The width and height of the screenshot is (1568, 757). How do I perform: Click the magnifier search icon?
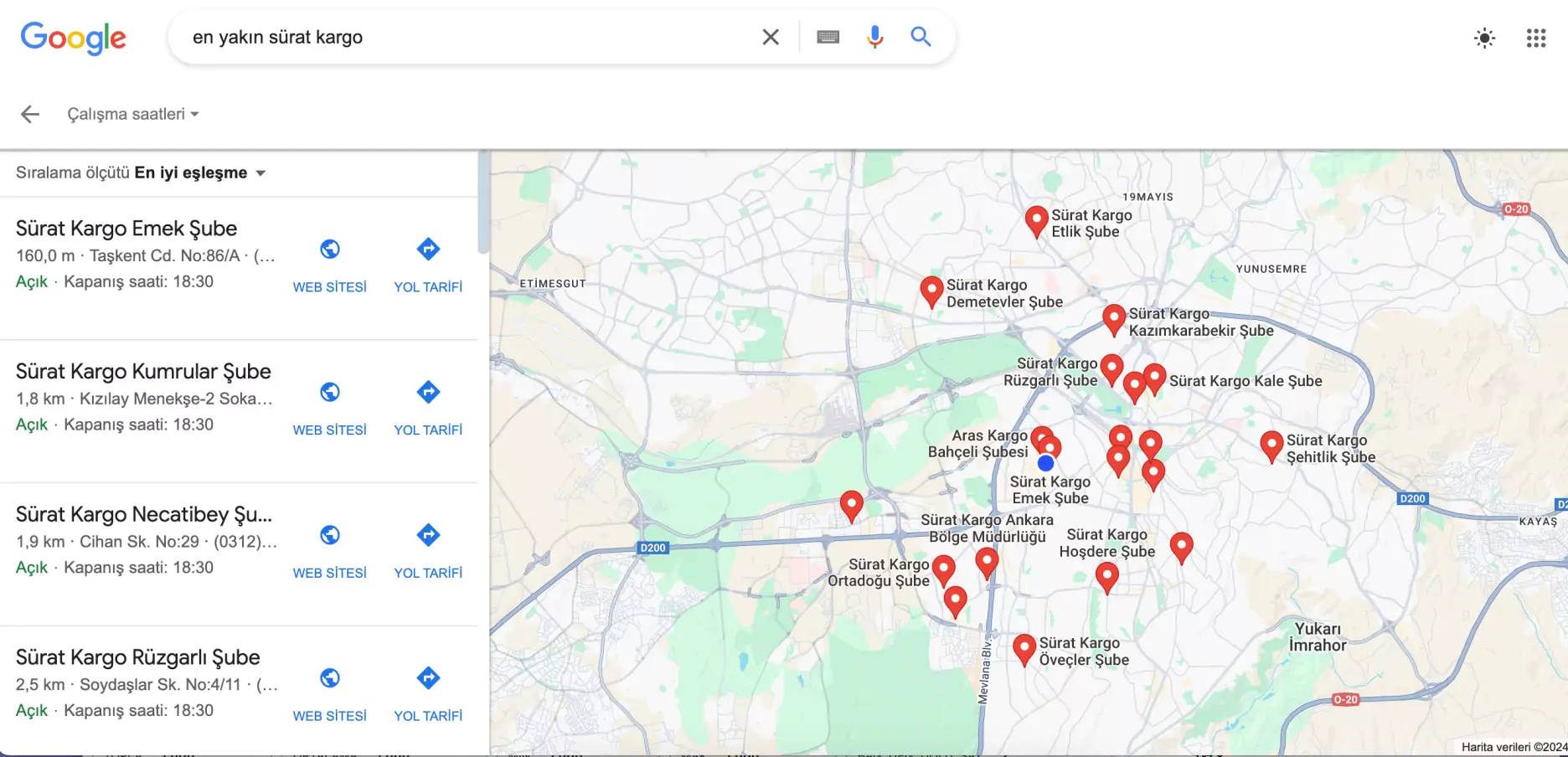click(921, 37)
